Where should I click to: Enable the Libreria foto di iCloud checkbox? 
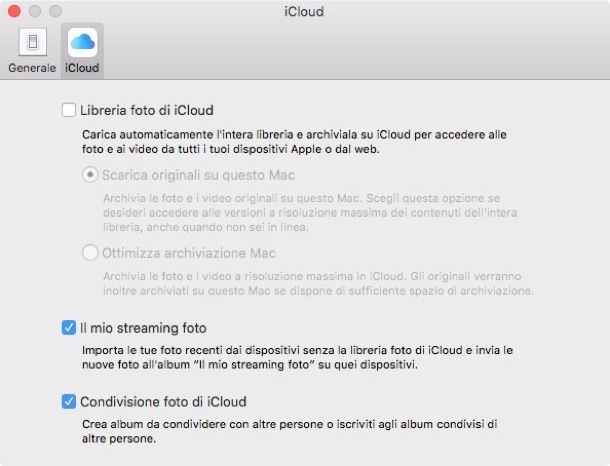(69, 110)
